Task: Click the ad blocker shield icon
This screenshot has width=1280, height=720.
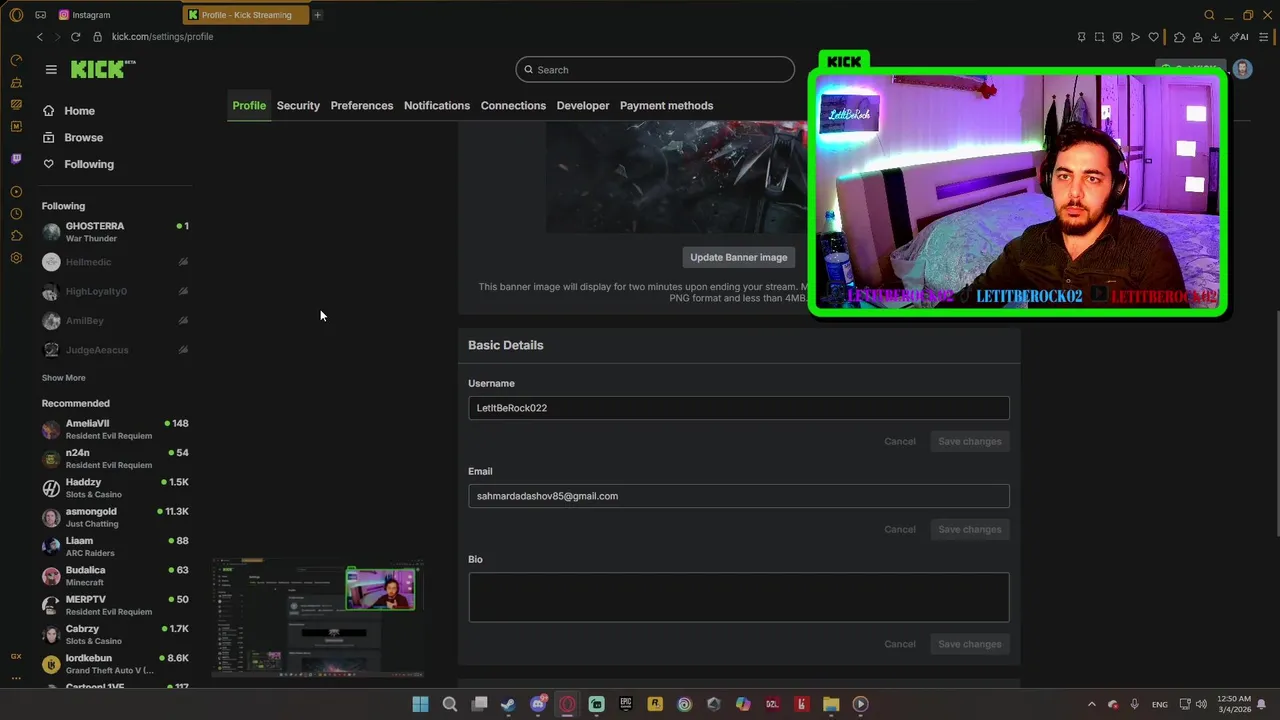Action: (1117, 37)
